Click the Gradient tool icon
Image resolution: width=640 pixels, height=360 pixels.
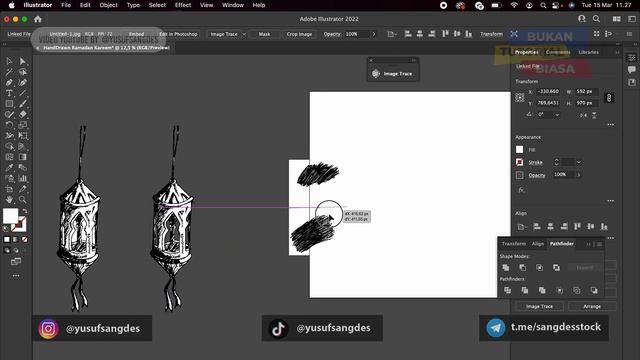[x=23, y=157]
